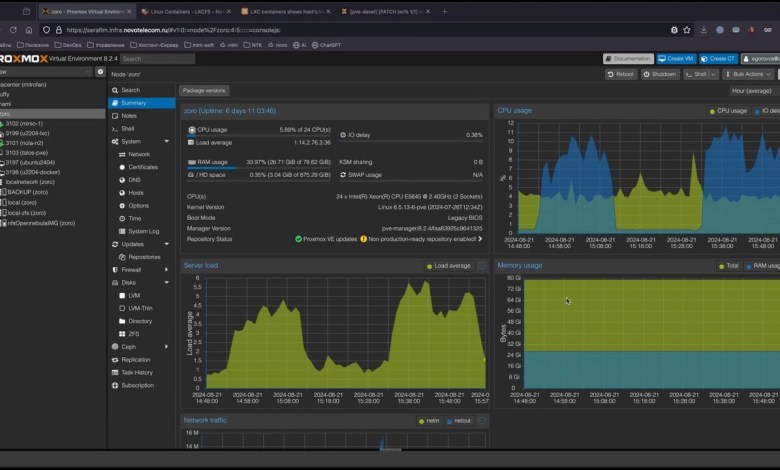Image resolution: width=780 pixels, height=470 pixels.
Task: Click the Options gear icon
Action: [122, 206]
